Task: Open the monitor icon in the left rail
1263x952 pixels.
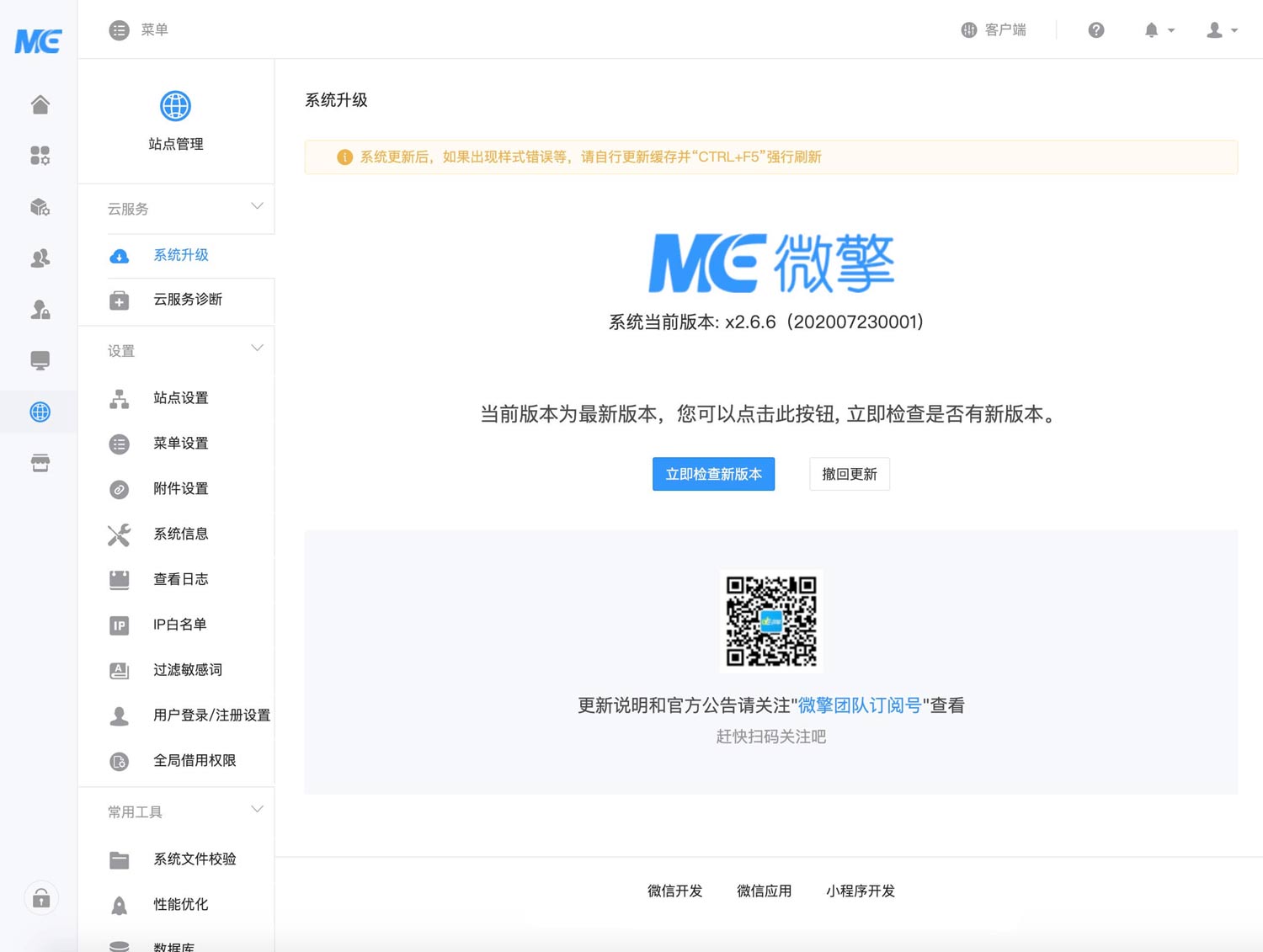Action: click(x=40, y=361)
